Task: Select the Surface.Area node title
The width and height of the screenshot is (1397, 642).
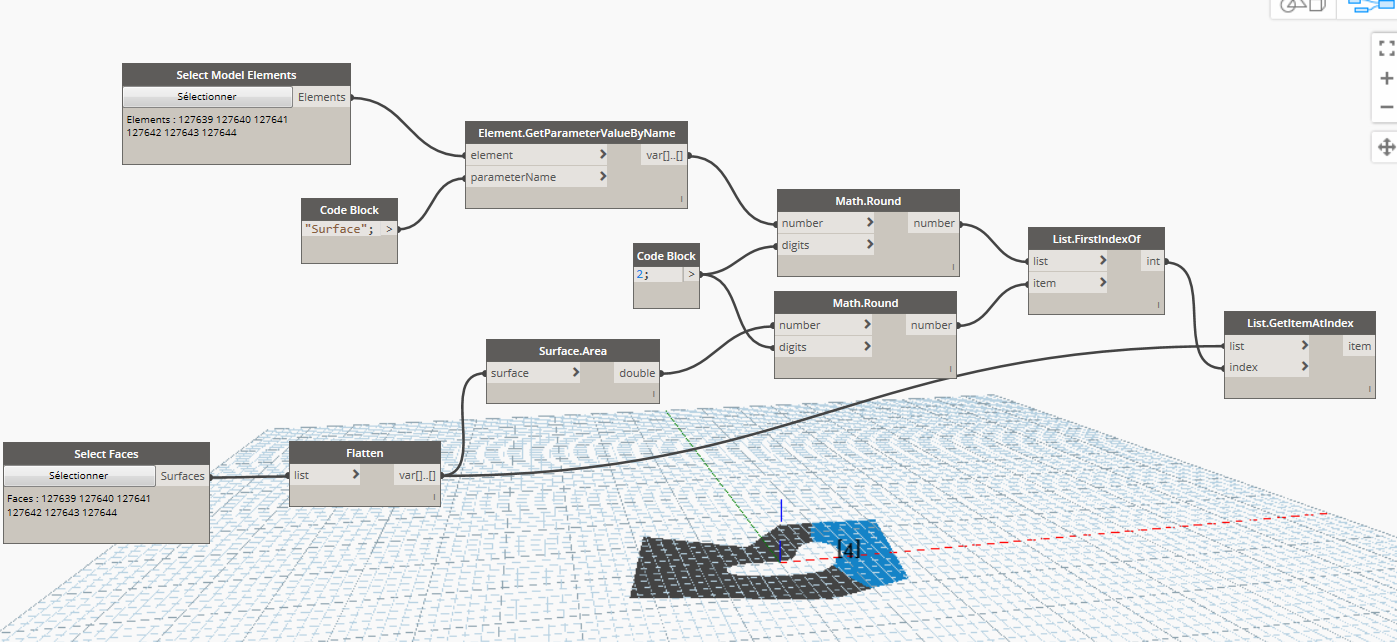Action: [572, 351]
